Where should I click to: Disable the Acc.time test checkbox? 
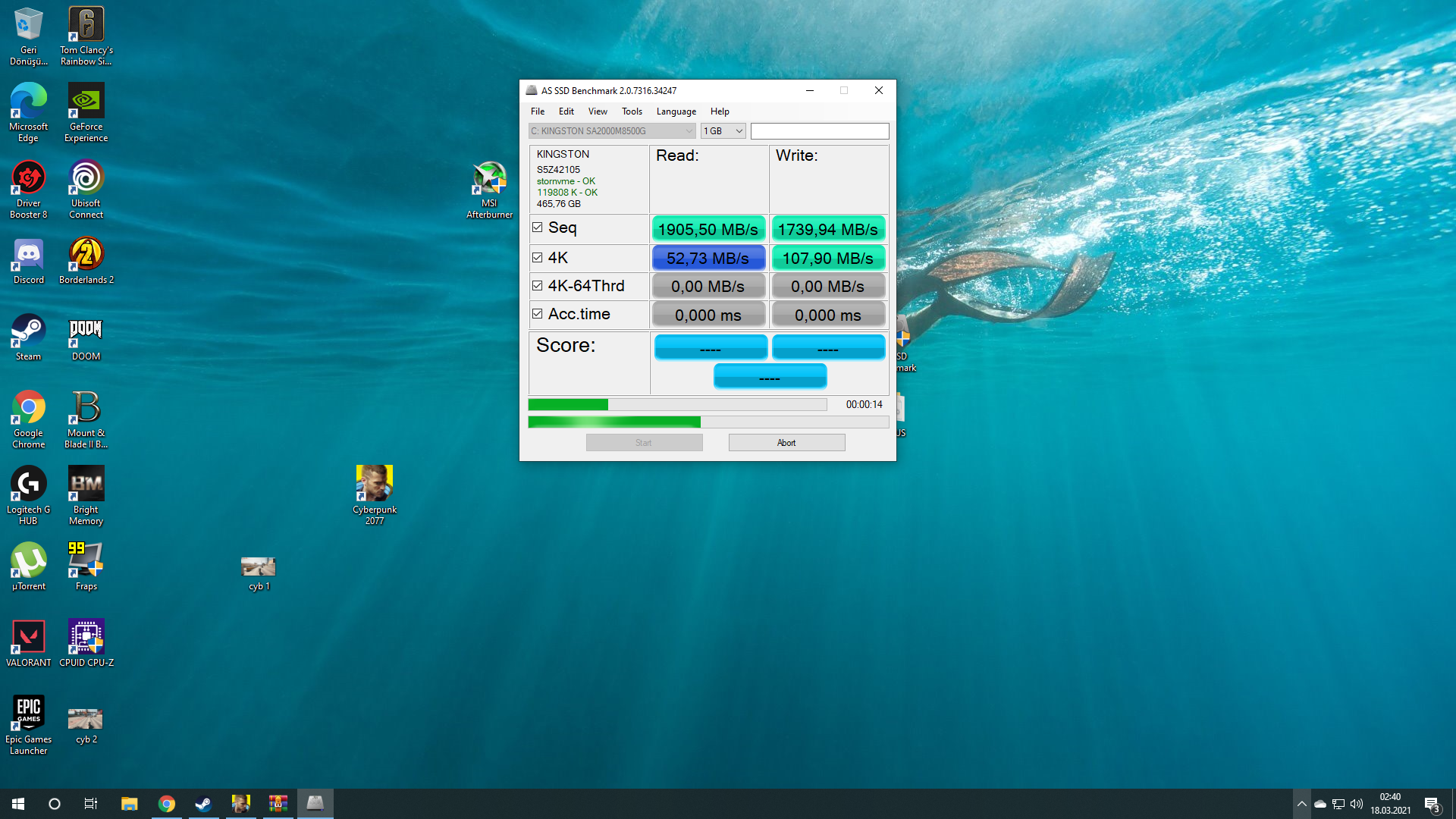click(x=538, y=314)
